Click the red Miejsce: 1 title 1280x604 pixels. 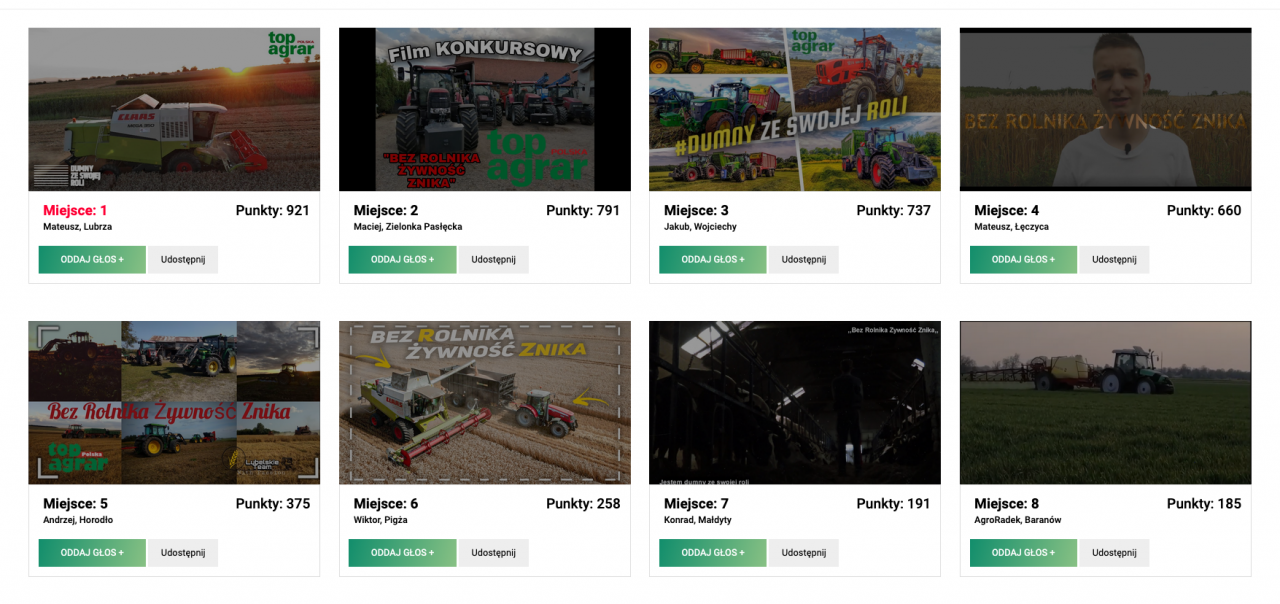[75, 210]
